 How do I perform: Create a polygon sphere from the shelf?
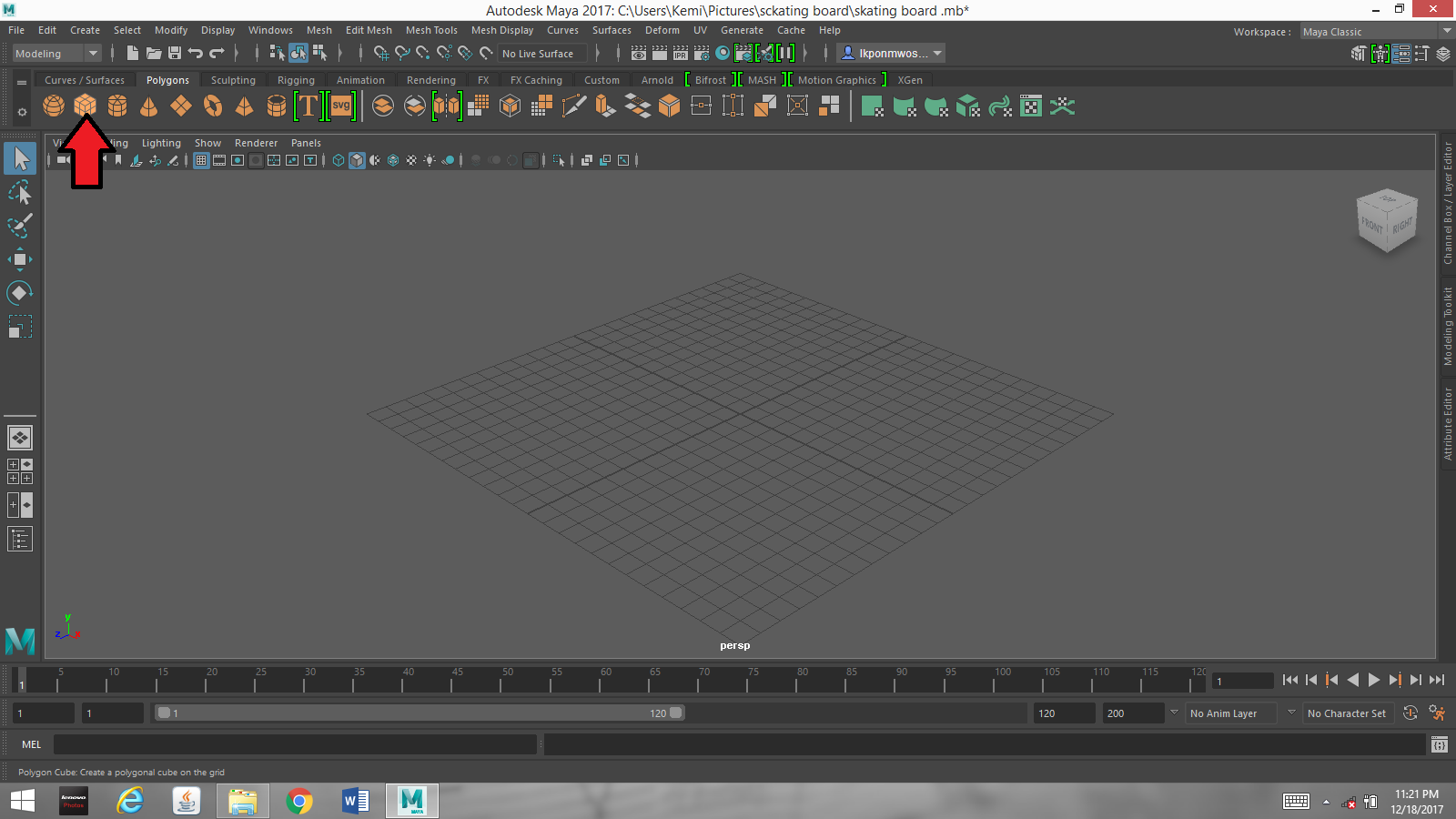coord(54,106)
